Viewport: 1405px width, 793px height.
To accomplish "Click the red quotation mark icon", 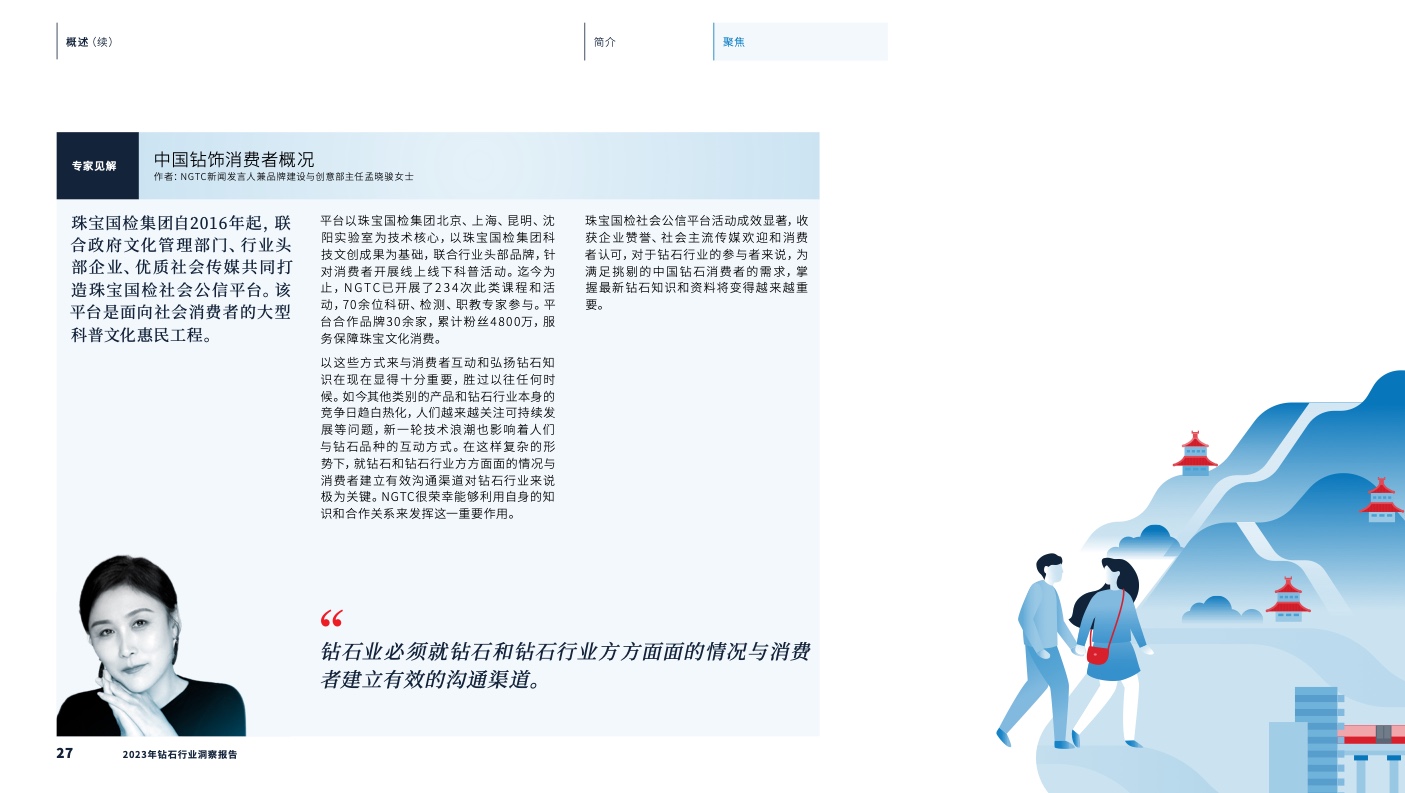I will tap(331, 617).
